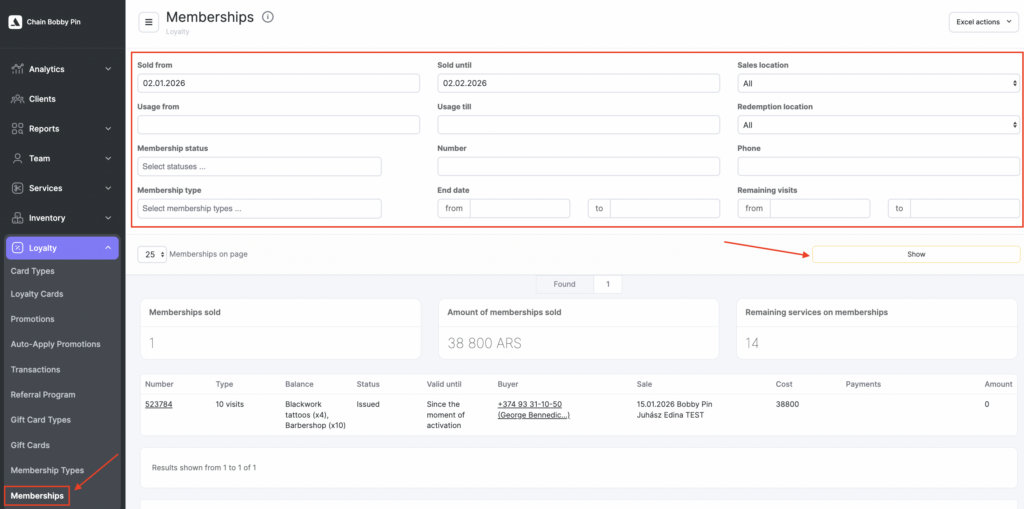Click the Select membership types field

pos(259,208)
